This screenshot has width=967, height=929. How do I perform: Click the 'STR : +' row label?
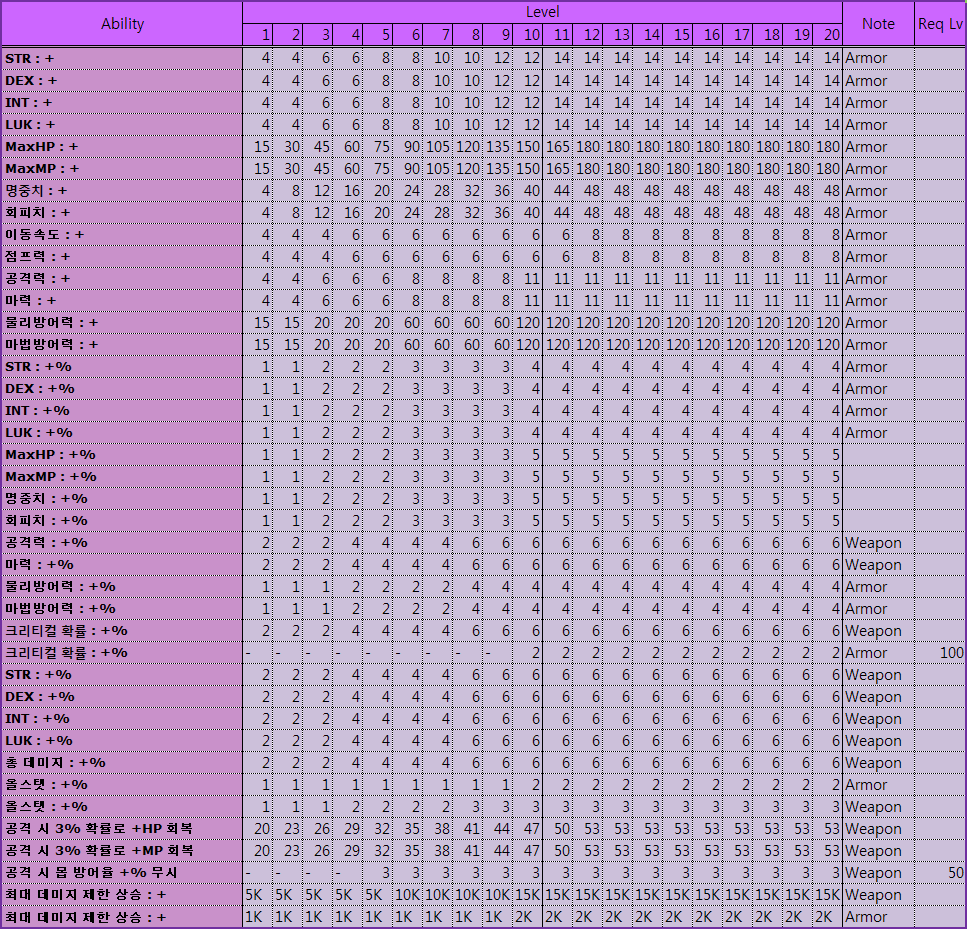pos(122,59)
